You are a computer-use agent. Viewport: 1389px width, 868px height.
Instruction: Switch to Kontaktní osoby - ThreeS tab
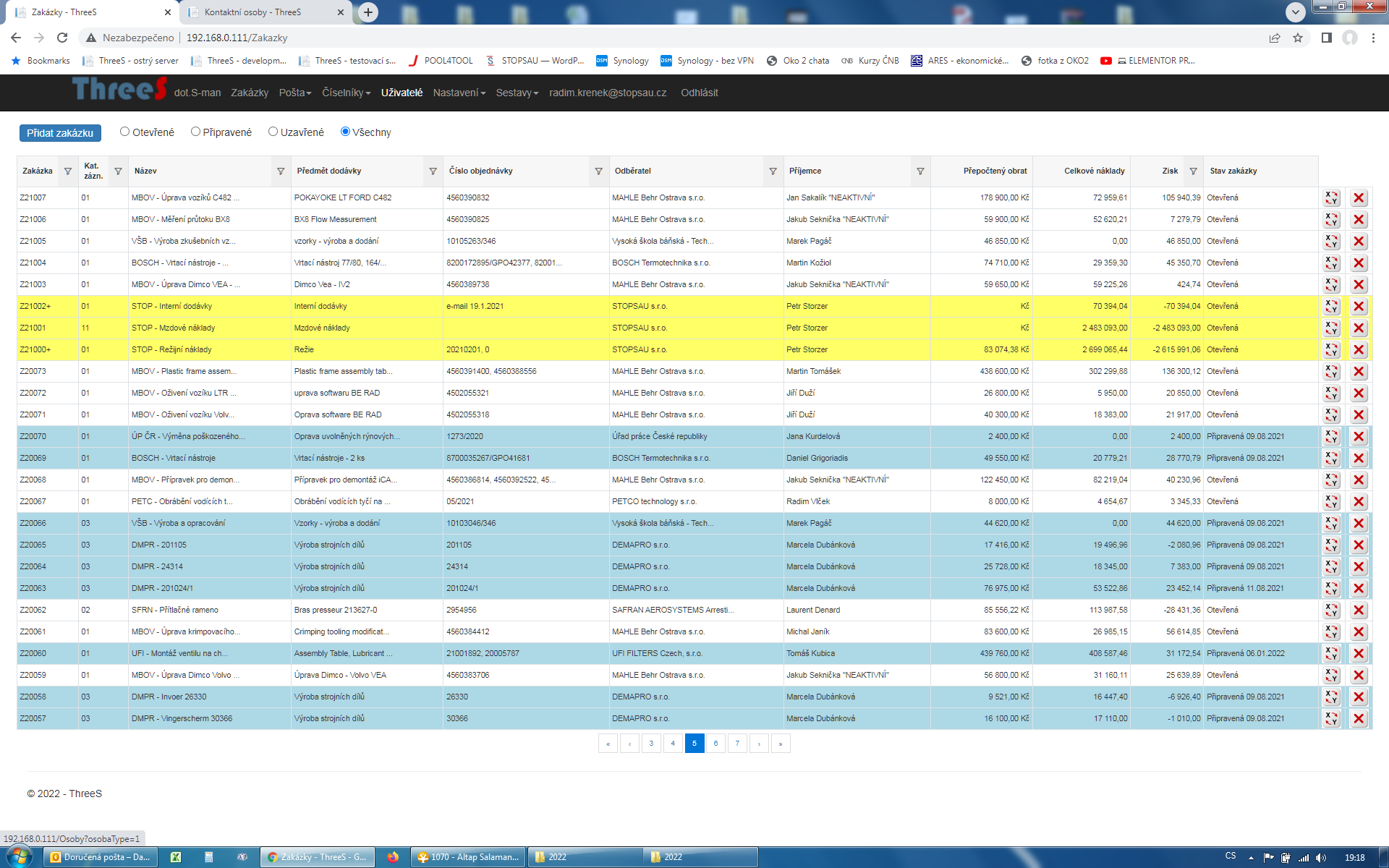265,12
